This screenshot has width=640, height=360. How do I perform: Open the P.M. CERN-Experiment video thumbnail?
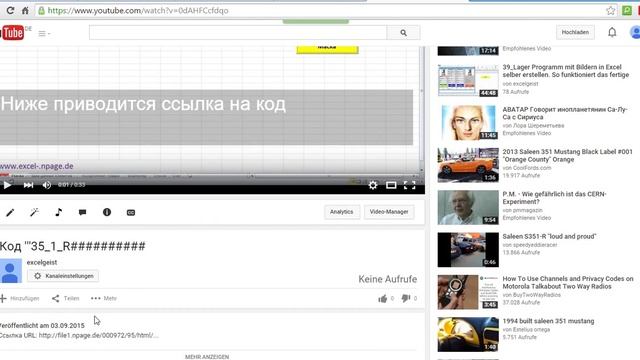468,207
